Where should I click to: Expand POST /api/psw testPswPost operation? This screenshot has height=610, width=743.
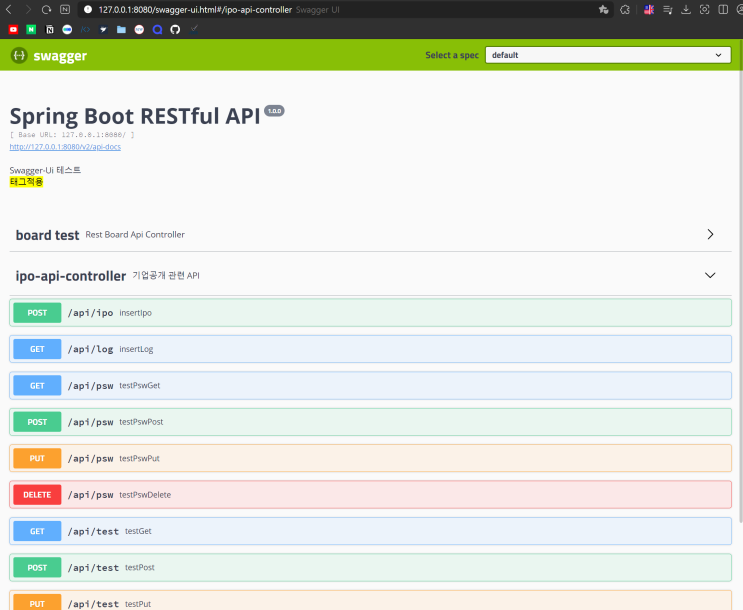coord(371,422)
